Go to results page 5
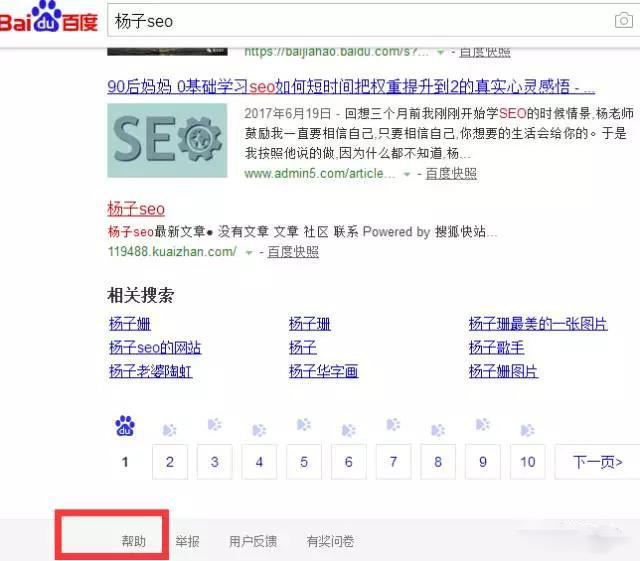Image resolution: width=640 pixels, height=561 pixels. tap(304, 462)
